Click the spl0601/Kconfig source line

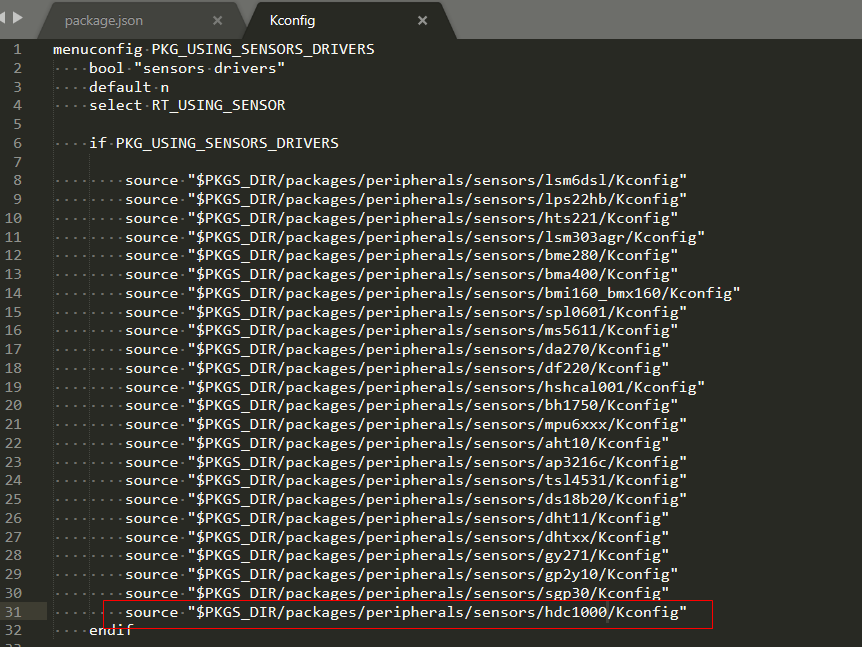click(406, 312)
